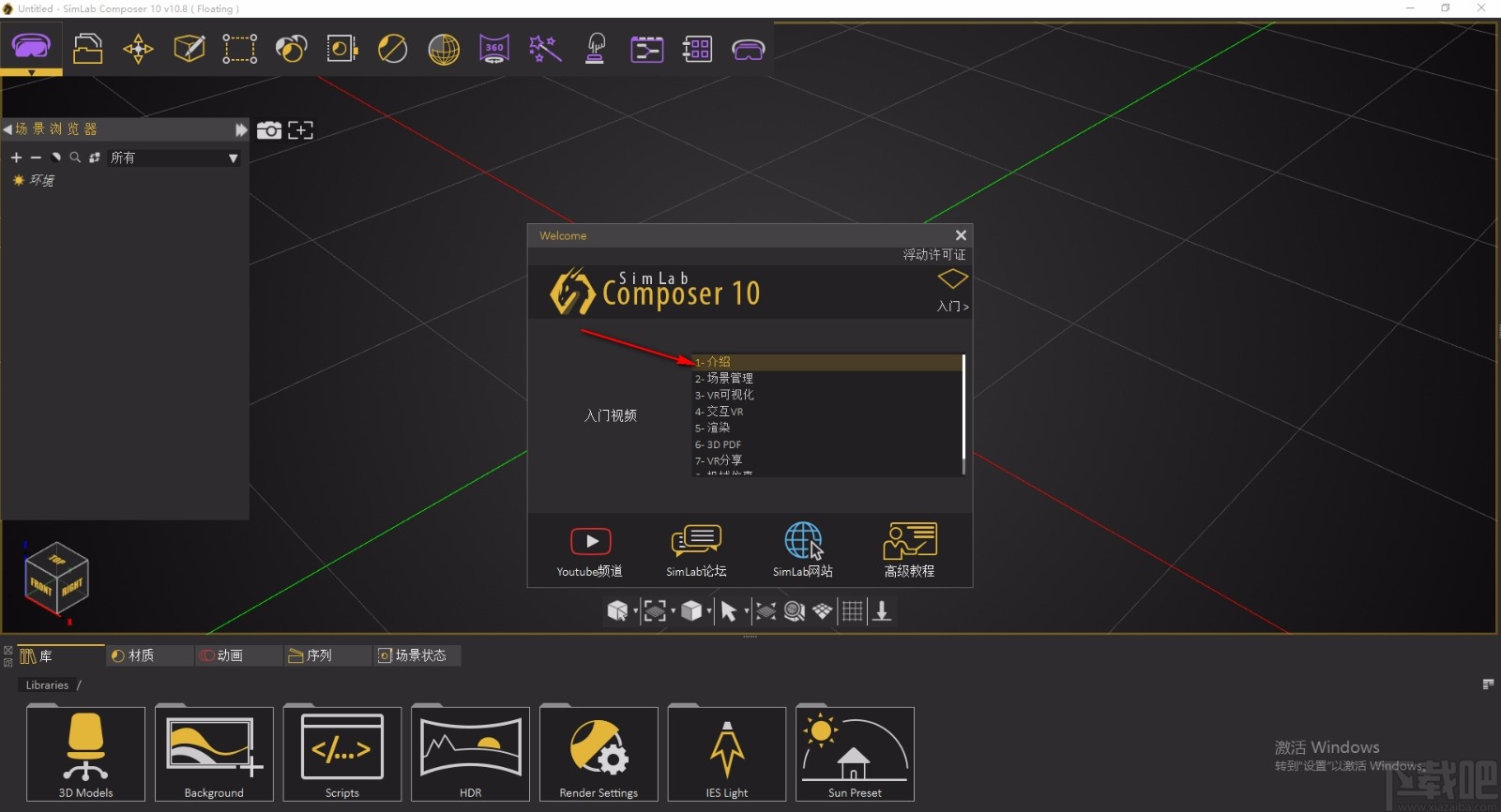The height and width of the screenshot is (812, 1501).
Task: Switch to the 序列 tab
Action: point(327,655)
